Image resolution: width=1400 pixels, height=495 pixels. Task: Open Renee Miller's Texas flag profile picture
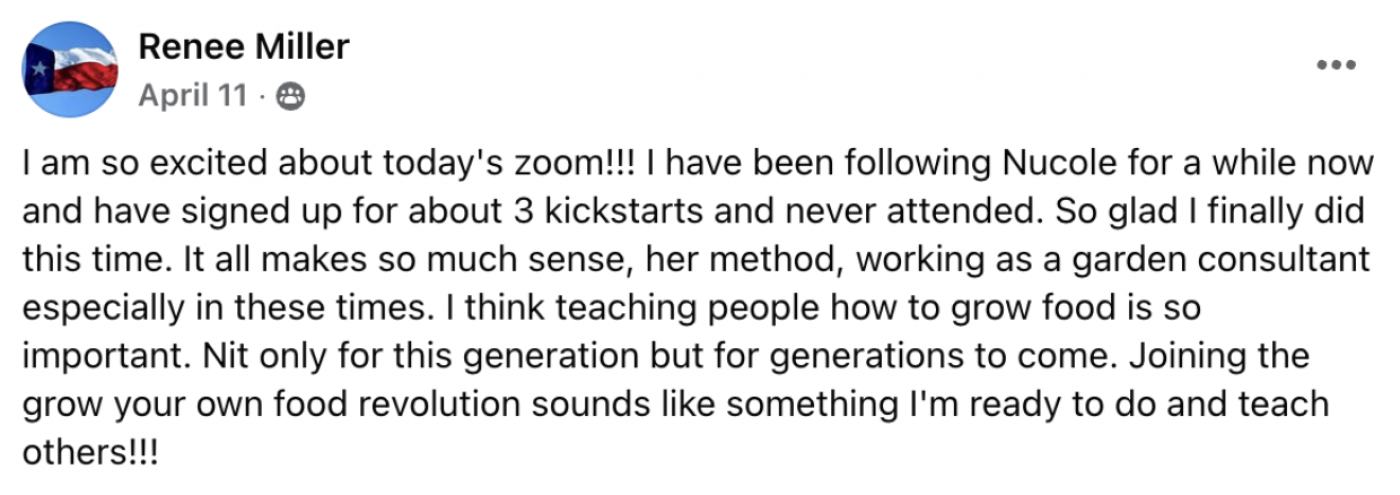[71, 69]
